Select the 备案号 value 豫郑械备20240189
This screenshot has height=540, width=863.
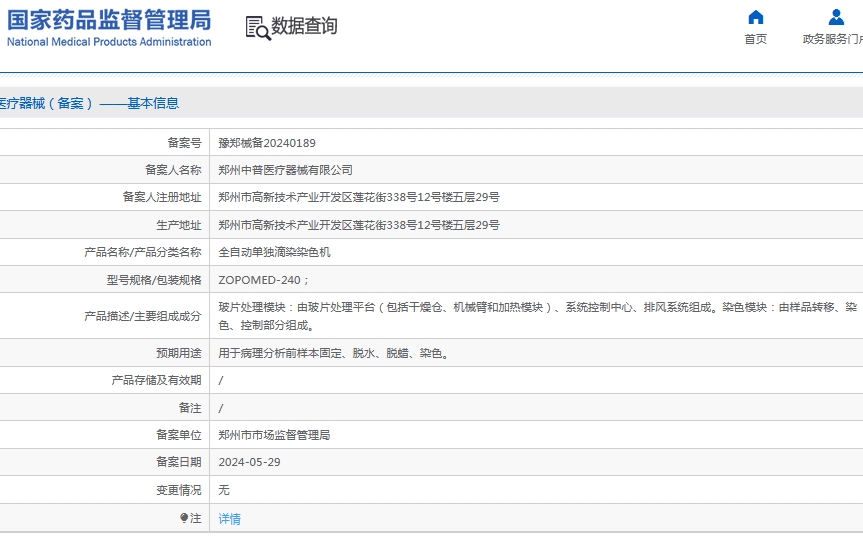[x=267, y=143]
